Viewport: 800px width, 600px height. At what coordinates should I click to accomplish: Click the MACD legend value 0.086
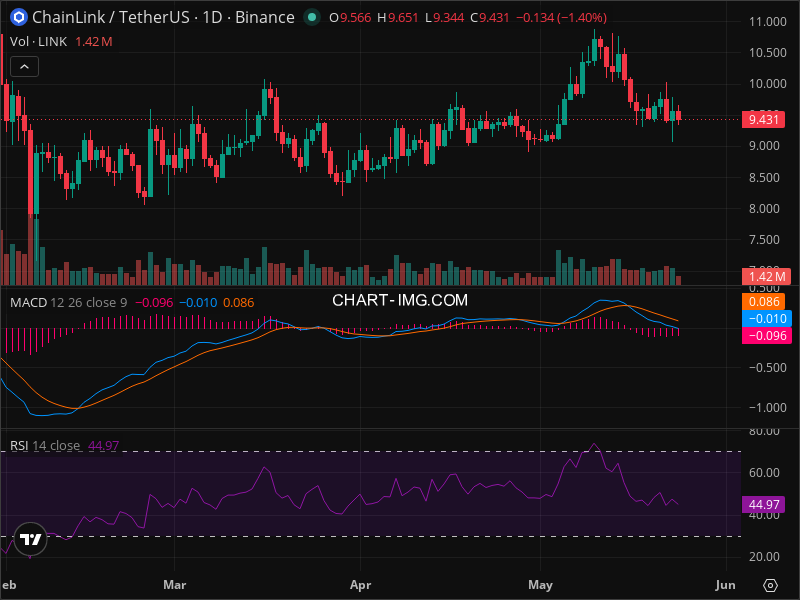pos(239,303)
